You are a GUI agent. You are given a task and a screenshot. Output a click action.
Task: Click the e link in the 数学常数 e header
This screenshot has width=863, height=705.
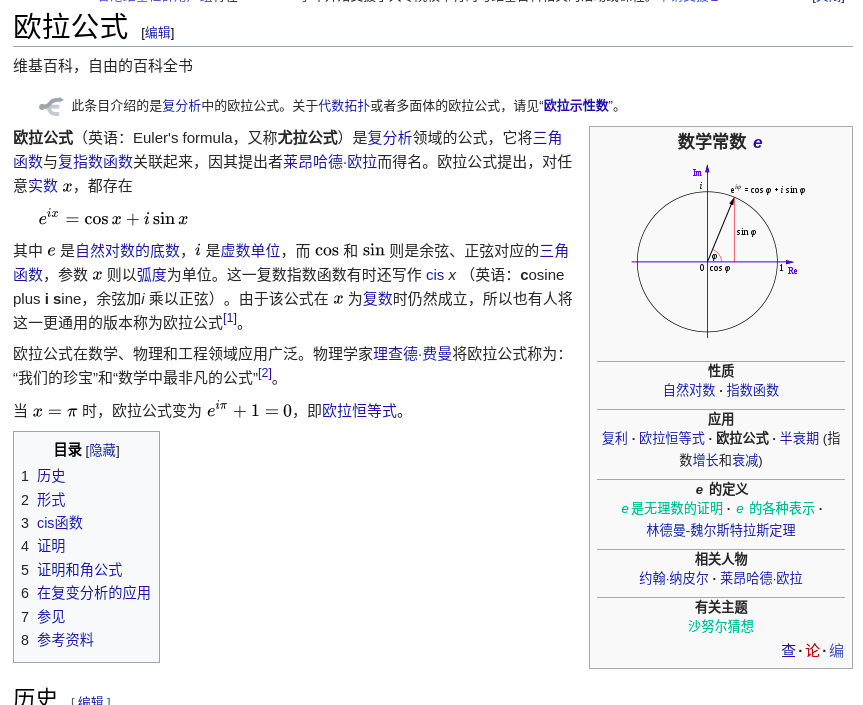(x=758, y=143)
